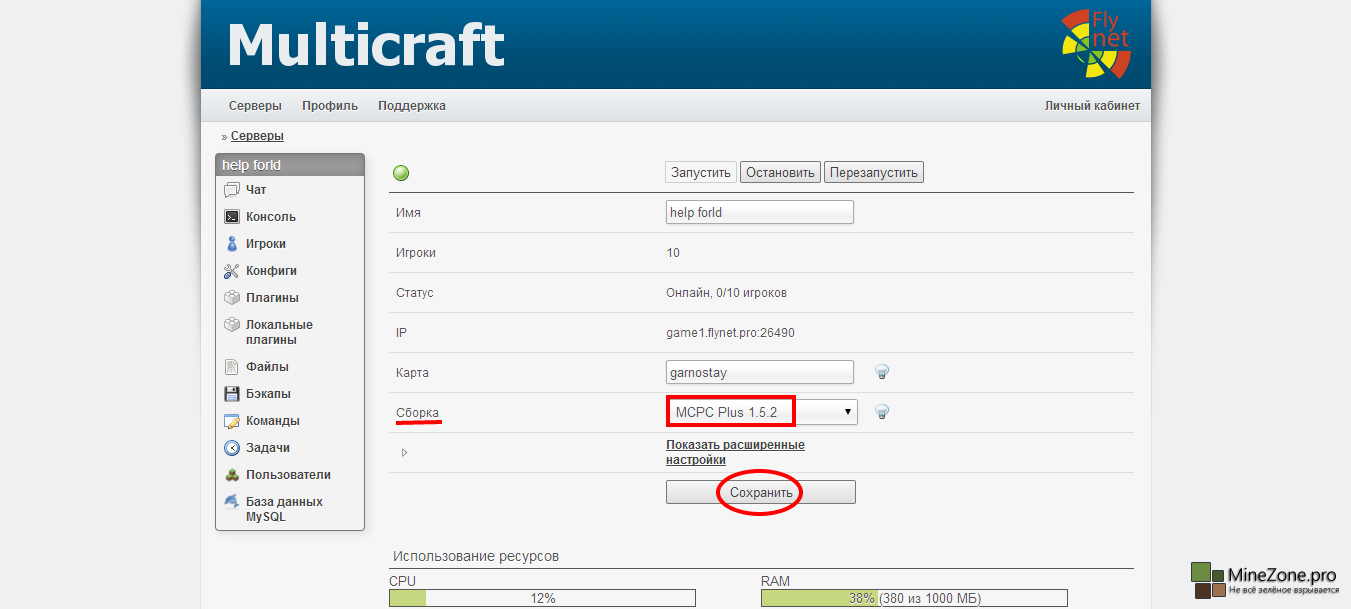Image resolution: width=1351 pixels, height=609 pixels.
Task: Click the Chat speech bubble icon
Action: (232, 190)
